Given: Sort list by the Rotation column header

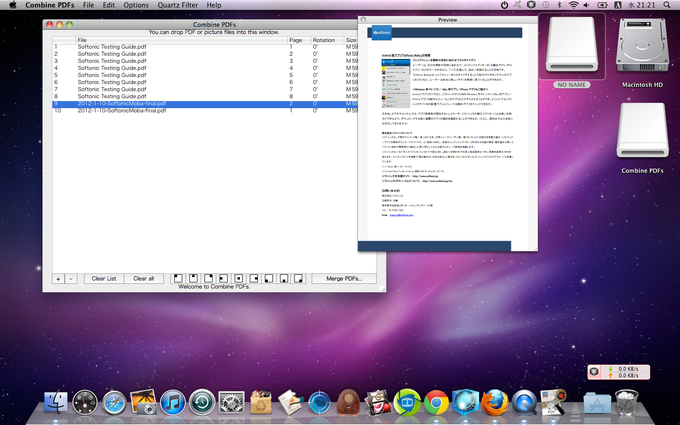Looking at the screenshot, I should (x=327, y=40).
